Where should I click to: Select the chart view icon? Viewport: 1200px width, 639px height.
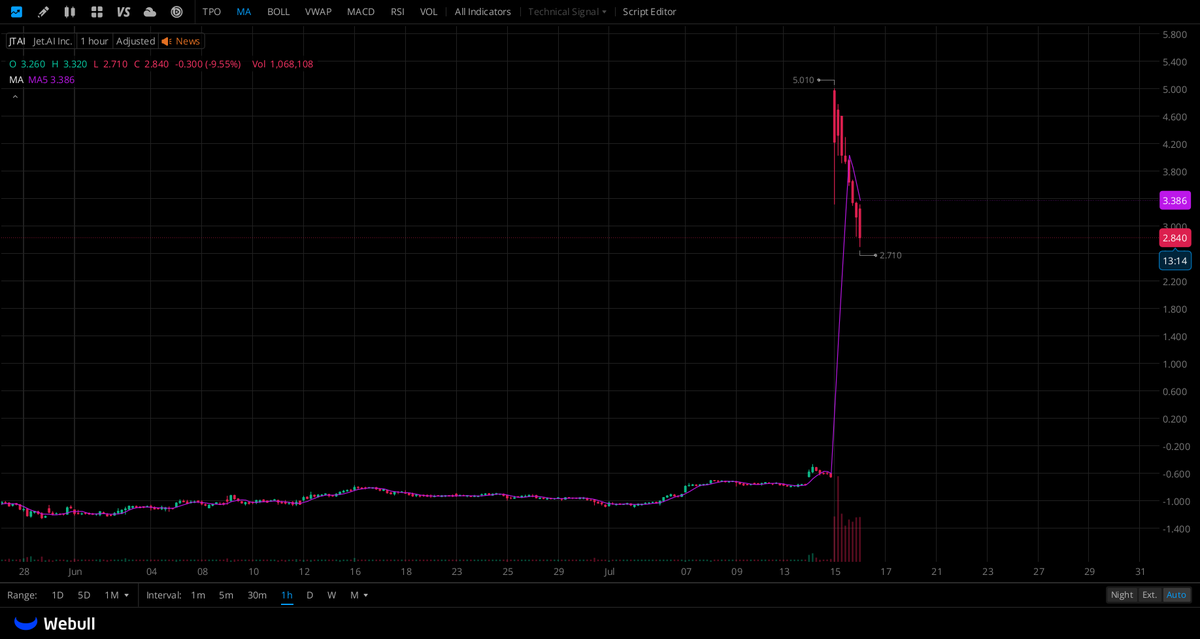pyautogui.click(x=16, y=12)
